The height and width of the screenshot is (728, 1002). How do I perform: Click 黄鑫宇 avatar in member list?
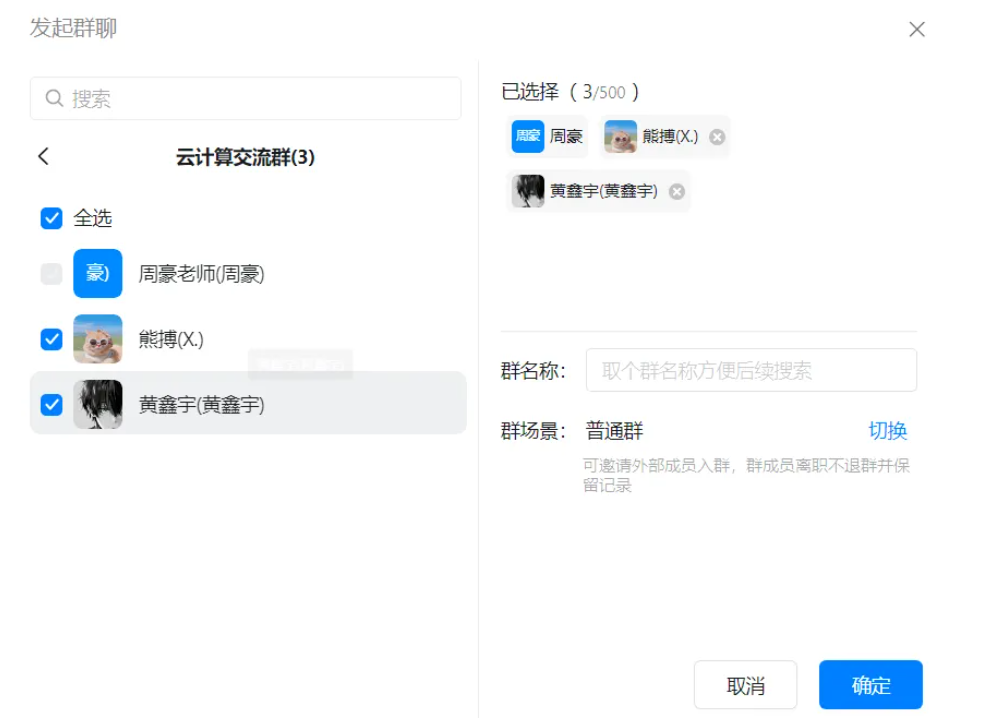(98, 405)
